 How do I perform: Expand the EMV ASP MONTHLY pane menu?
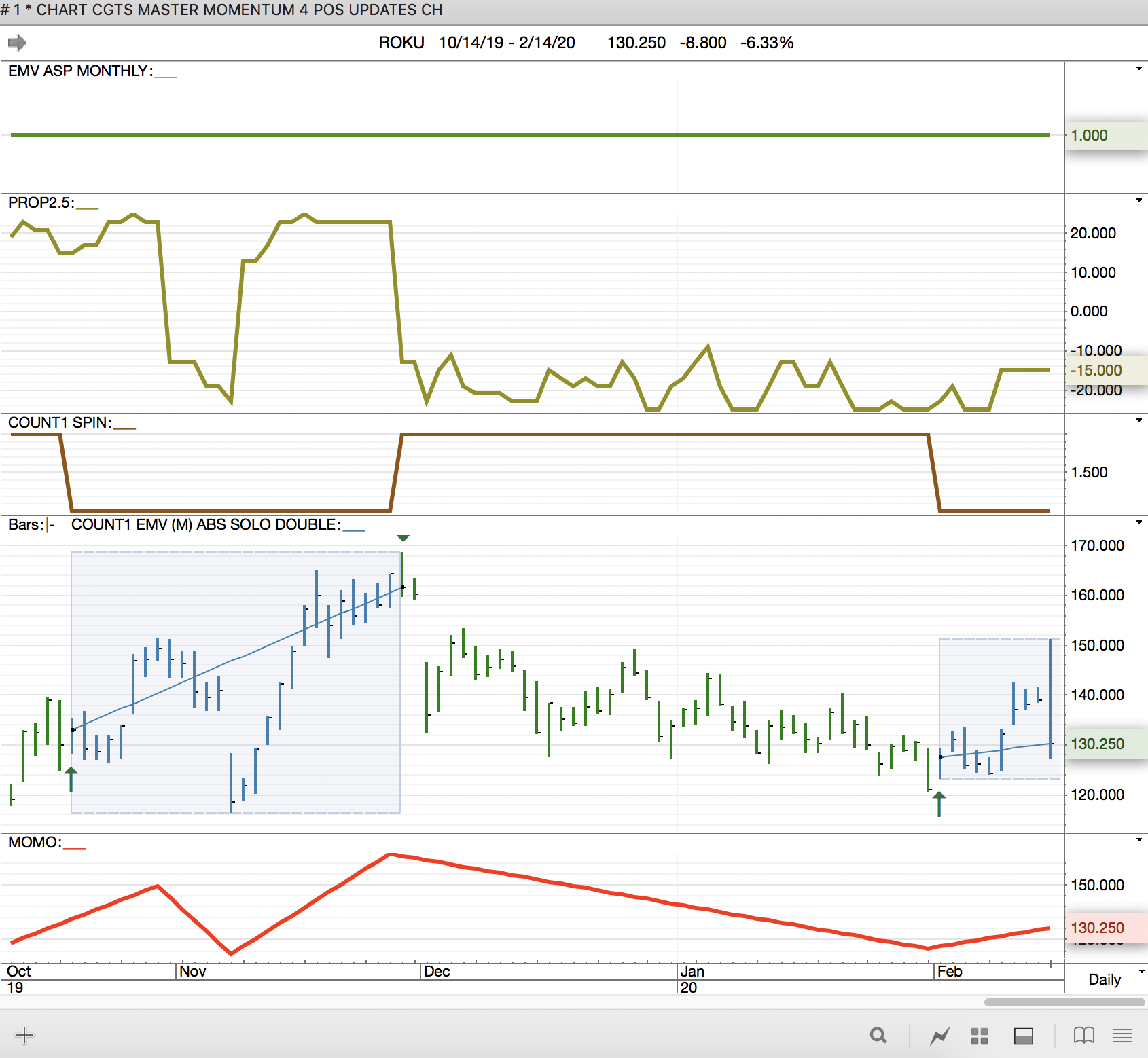tap(1139, 69)
